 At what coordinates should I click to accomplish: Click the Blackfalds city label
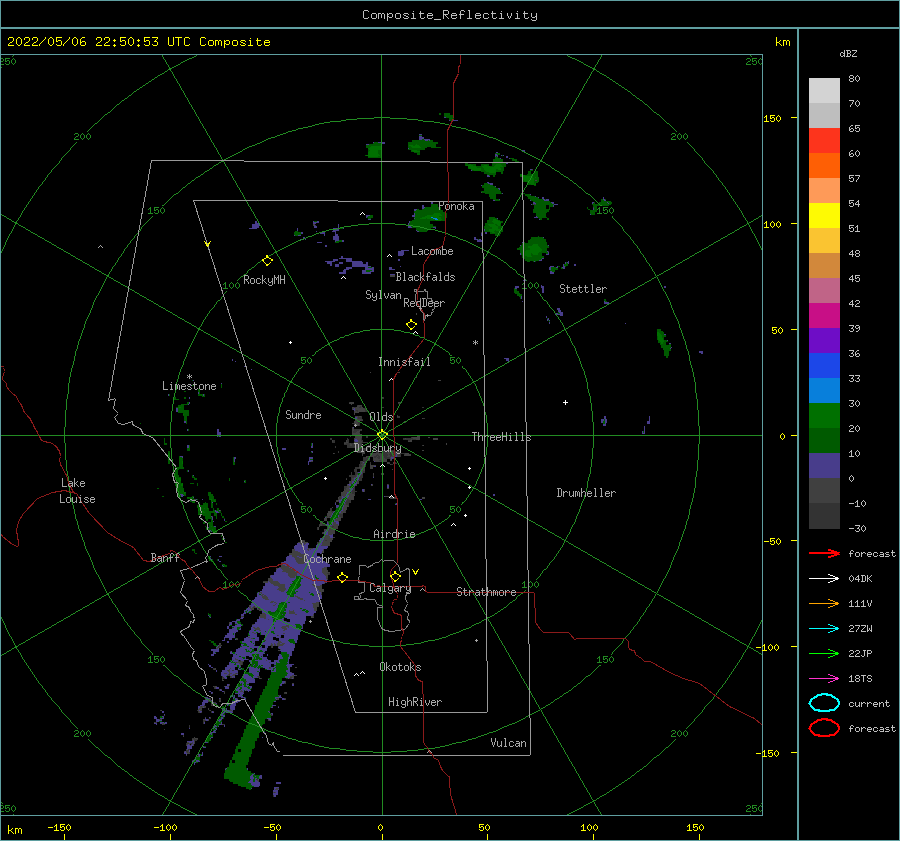click(x=425, y=277)
